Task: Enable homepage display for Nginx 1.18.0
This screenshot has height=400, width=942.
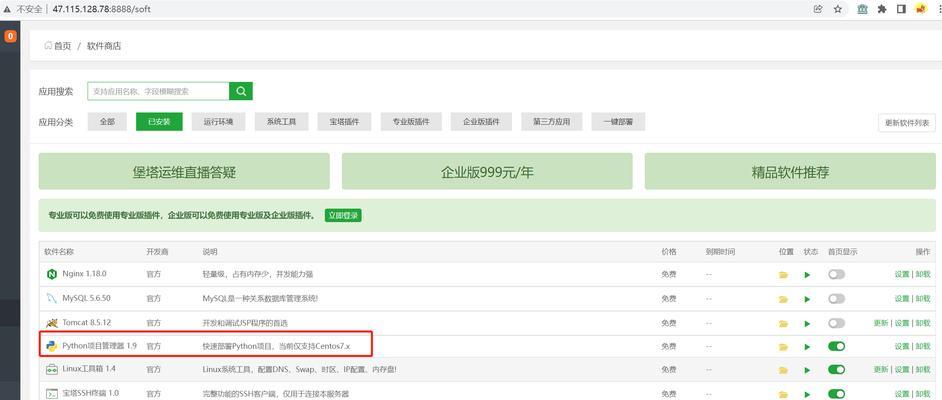Action: coord(836,274)
